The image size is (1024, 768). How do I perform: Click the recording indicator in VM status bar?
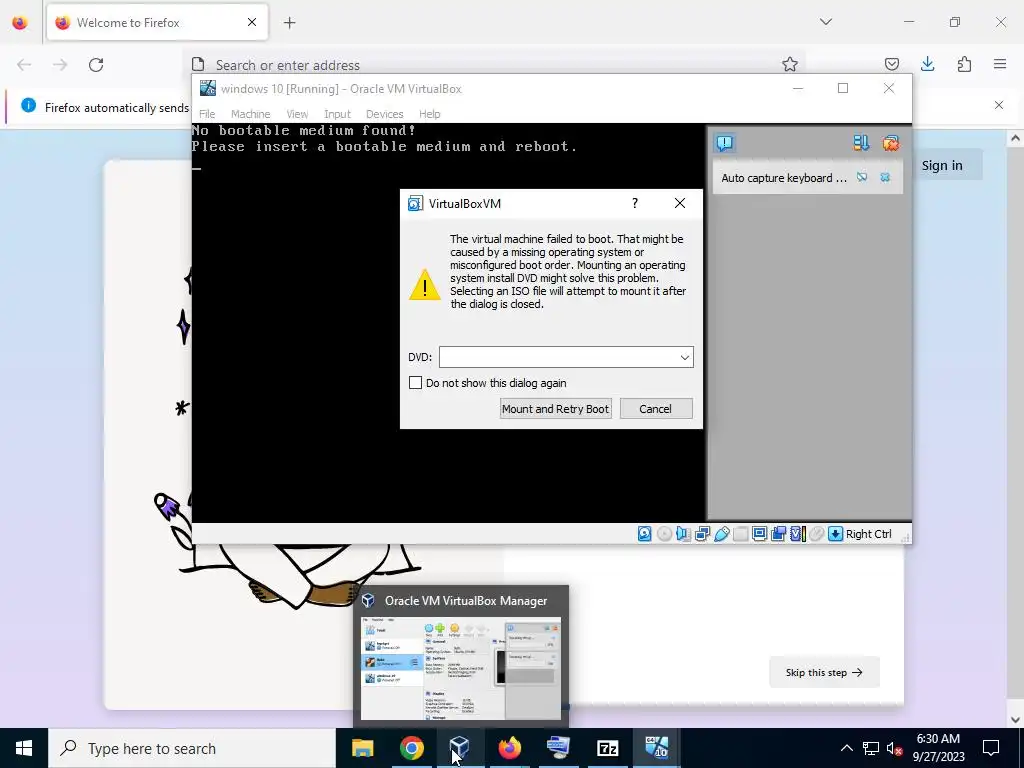coord(778,534)
